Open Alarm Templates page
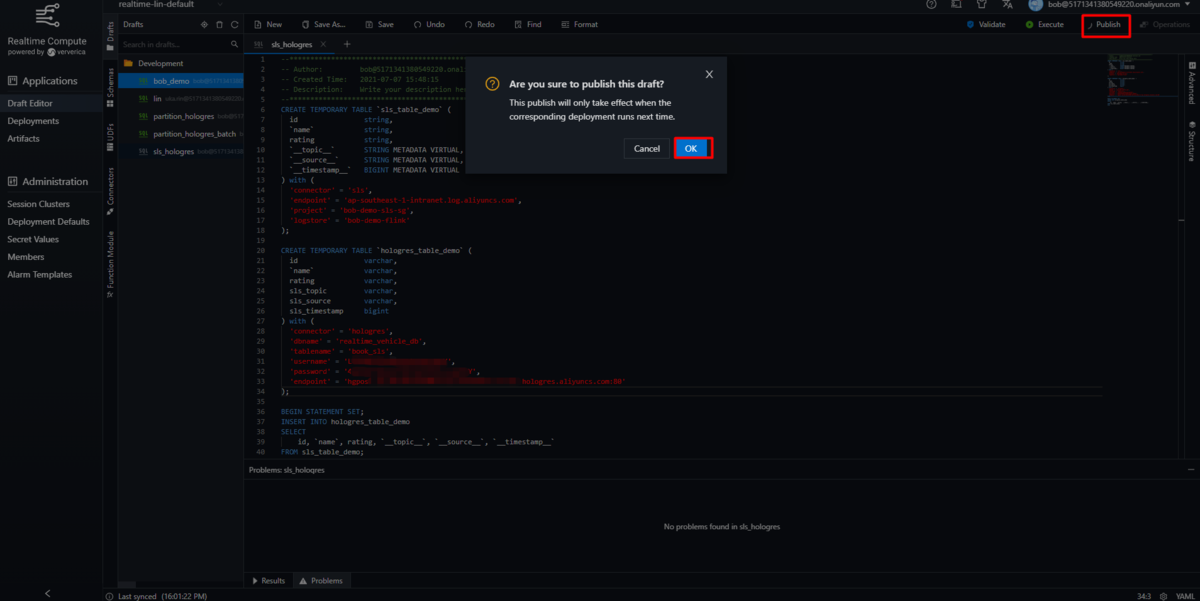This screenshot has width=1200, height=601. pyautogui.click(x=39, y=274)
